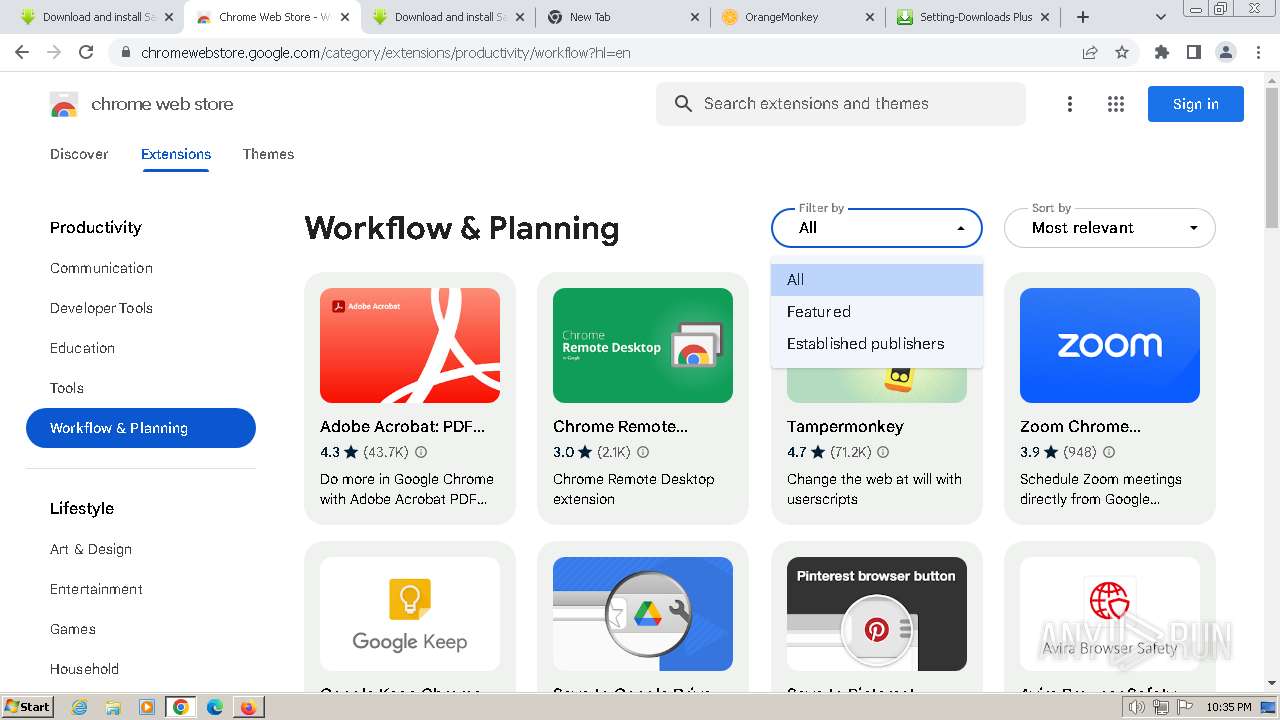
Task: Open a new tab with plus button
Action: 1083,17
